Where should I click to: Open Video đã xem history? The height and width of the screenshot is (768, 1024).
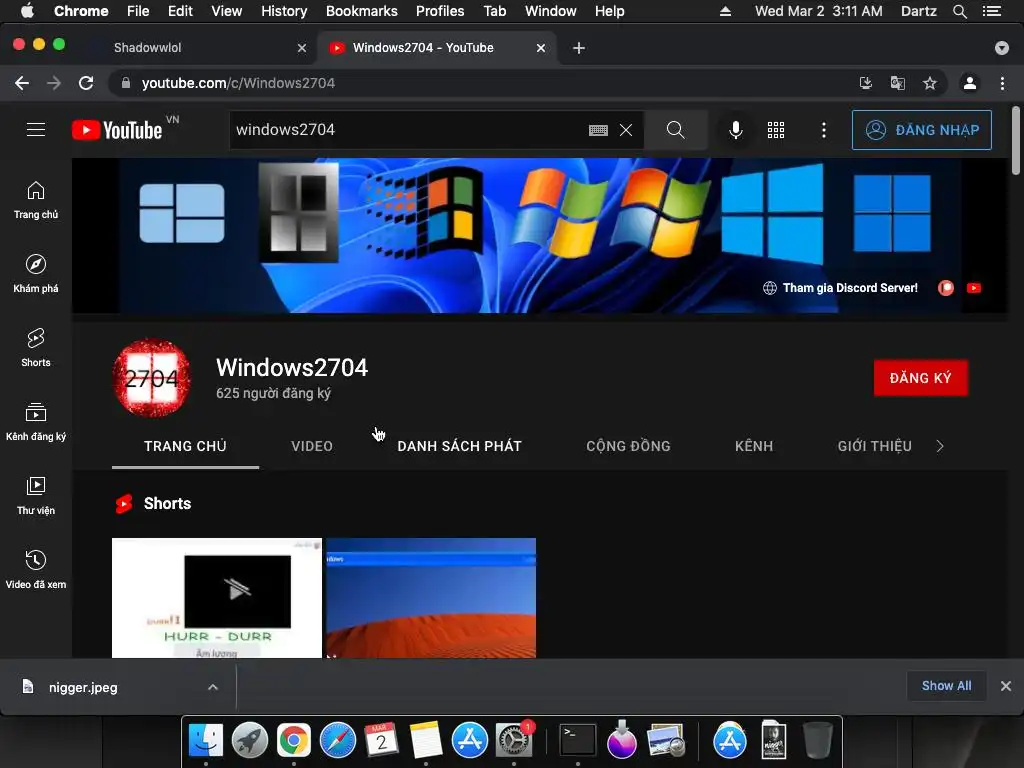point(36,569)
